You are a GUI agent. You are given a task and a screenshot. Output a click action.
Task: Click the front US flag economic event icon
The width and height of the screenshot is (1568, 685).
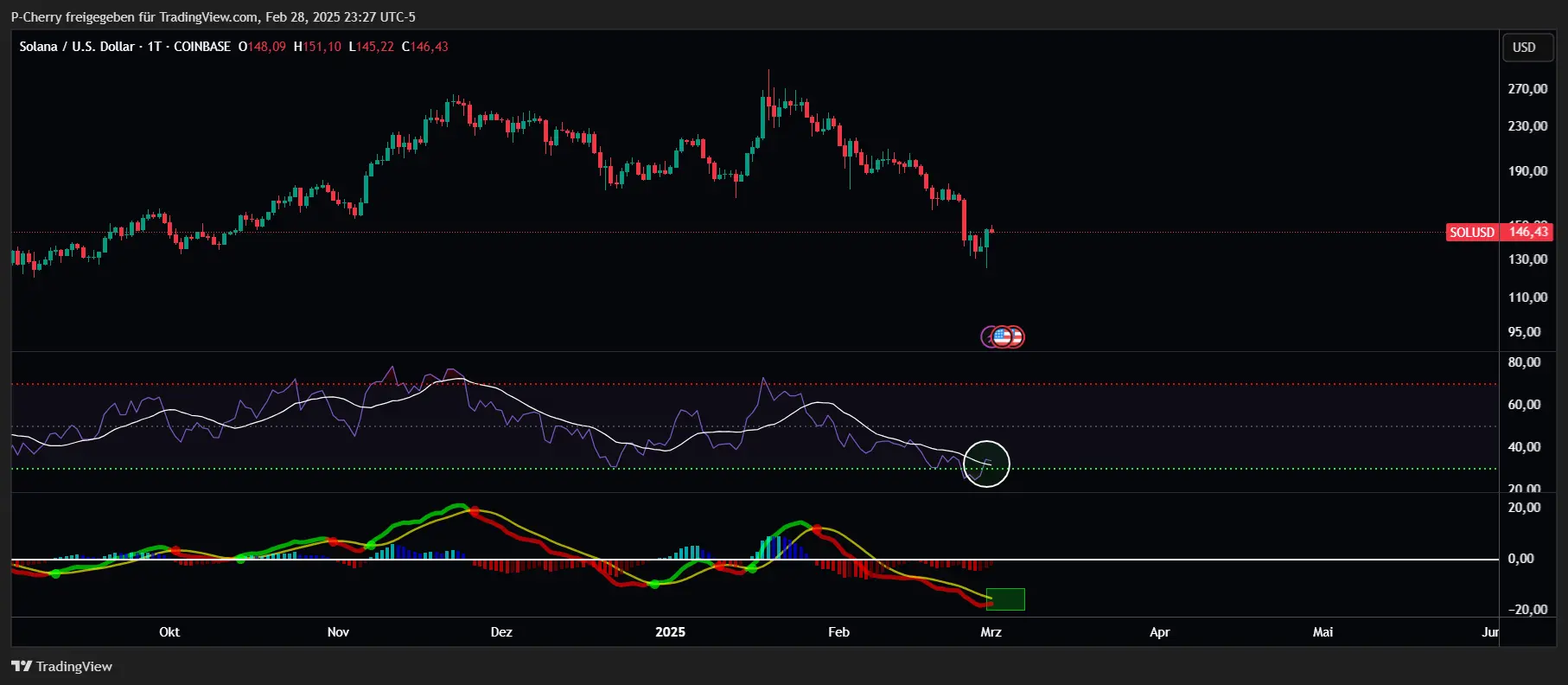[1002, 336]
